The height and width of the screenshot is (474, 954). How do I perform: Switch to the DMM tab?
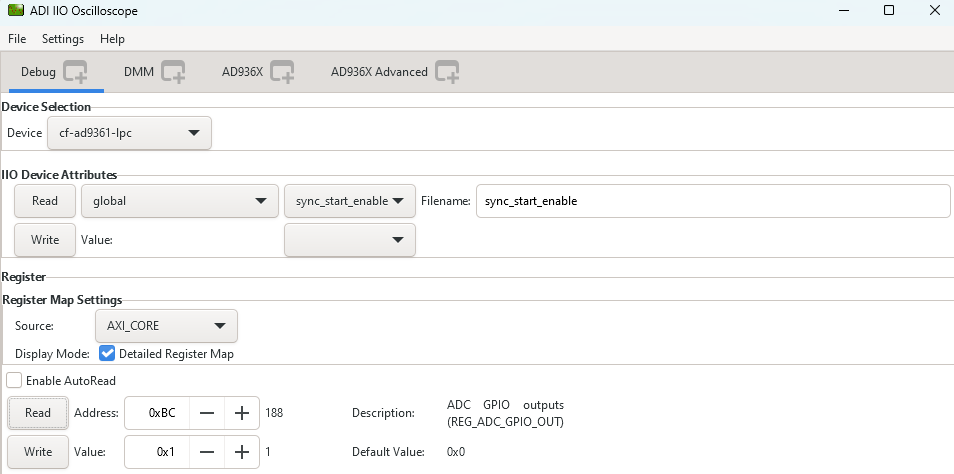(x=139, y=72)
